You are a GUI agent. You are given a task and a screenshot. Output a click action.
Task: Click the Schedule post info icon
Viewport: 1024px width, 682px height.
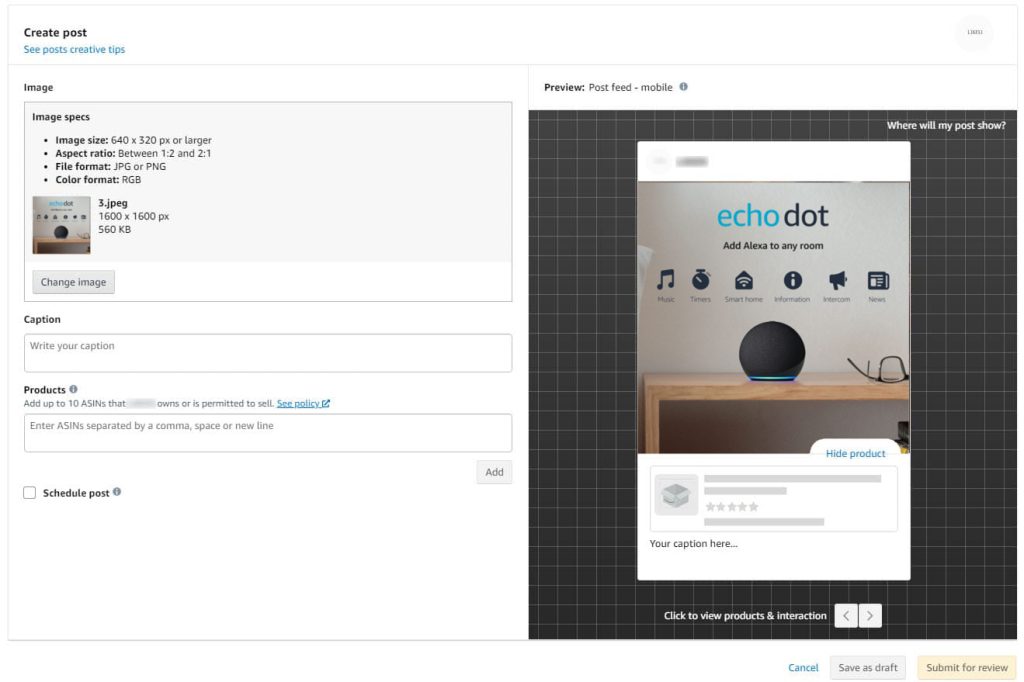point(117,492)
